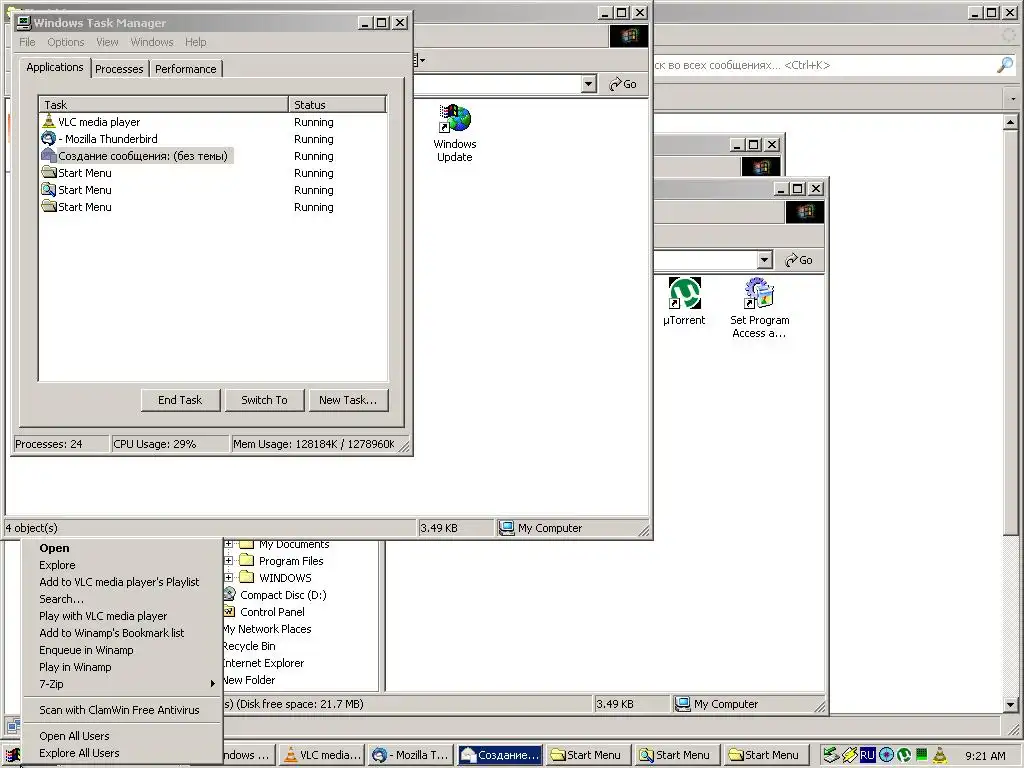
Task: Open Task Manager Windows menu
Action: tap(152, 42)
